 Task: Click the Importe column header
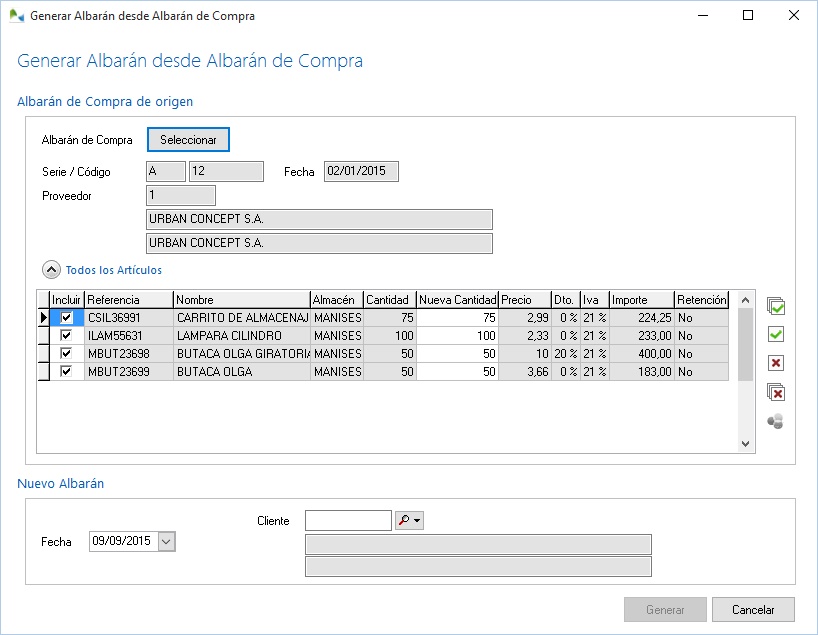click(640, 300)
